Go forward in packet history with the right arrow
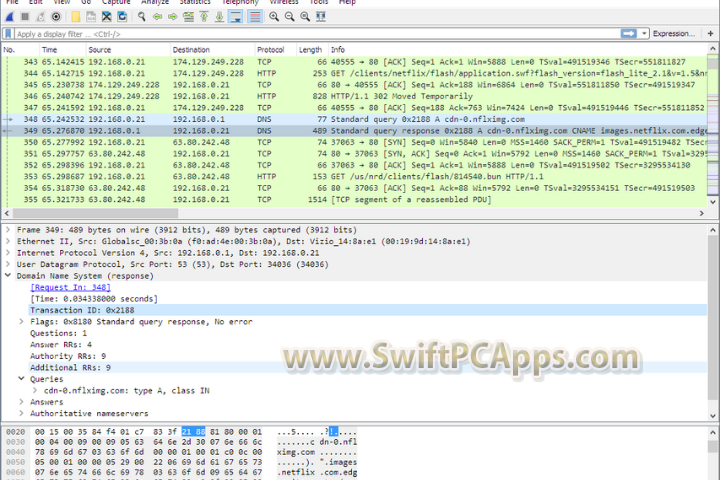720x480 pixels. pyautogui.click(x=173, y=17)
